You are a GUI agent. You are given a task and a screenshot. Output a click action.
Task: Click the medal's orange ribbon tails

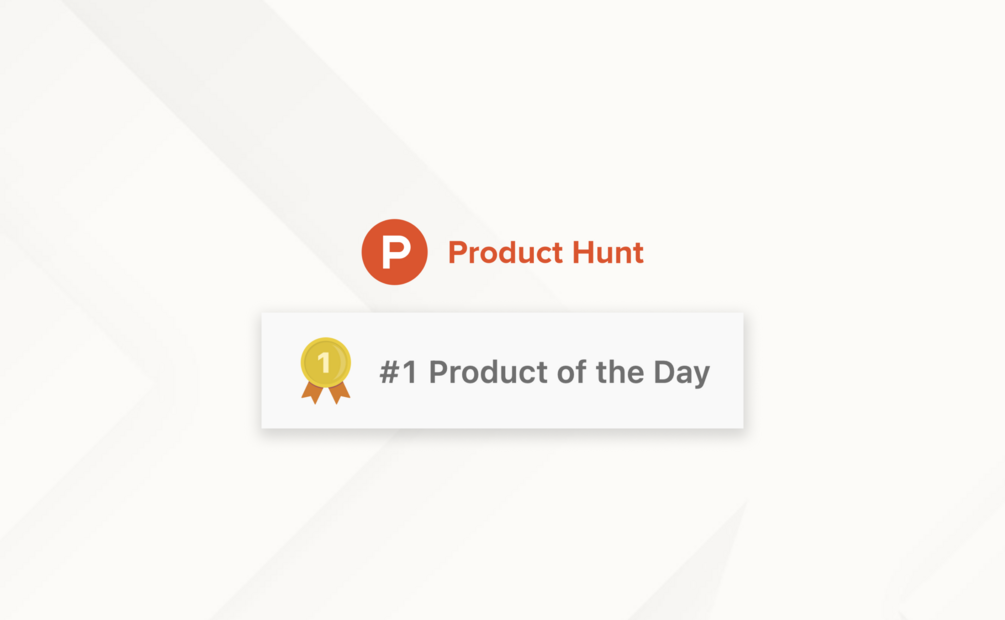[326, 392]
